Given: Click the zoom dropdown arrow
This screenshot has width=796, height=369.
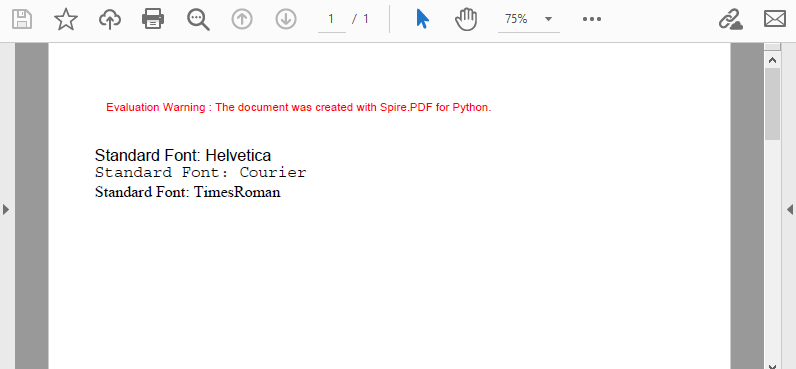Looking at the screenshot, I should (x=548, y=19).
